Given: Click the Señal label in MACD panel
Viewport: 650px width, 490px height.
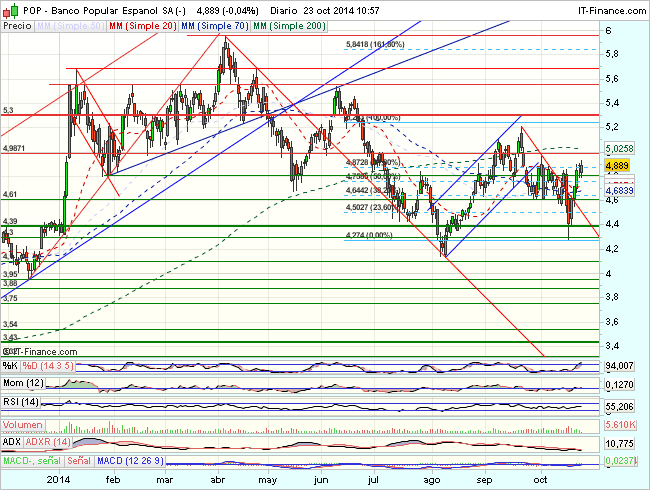Looking at the screenshot, I should pyautogui.click(x=79, y=461).
